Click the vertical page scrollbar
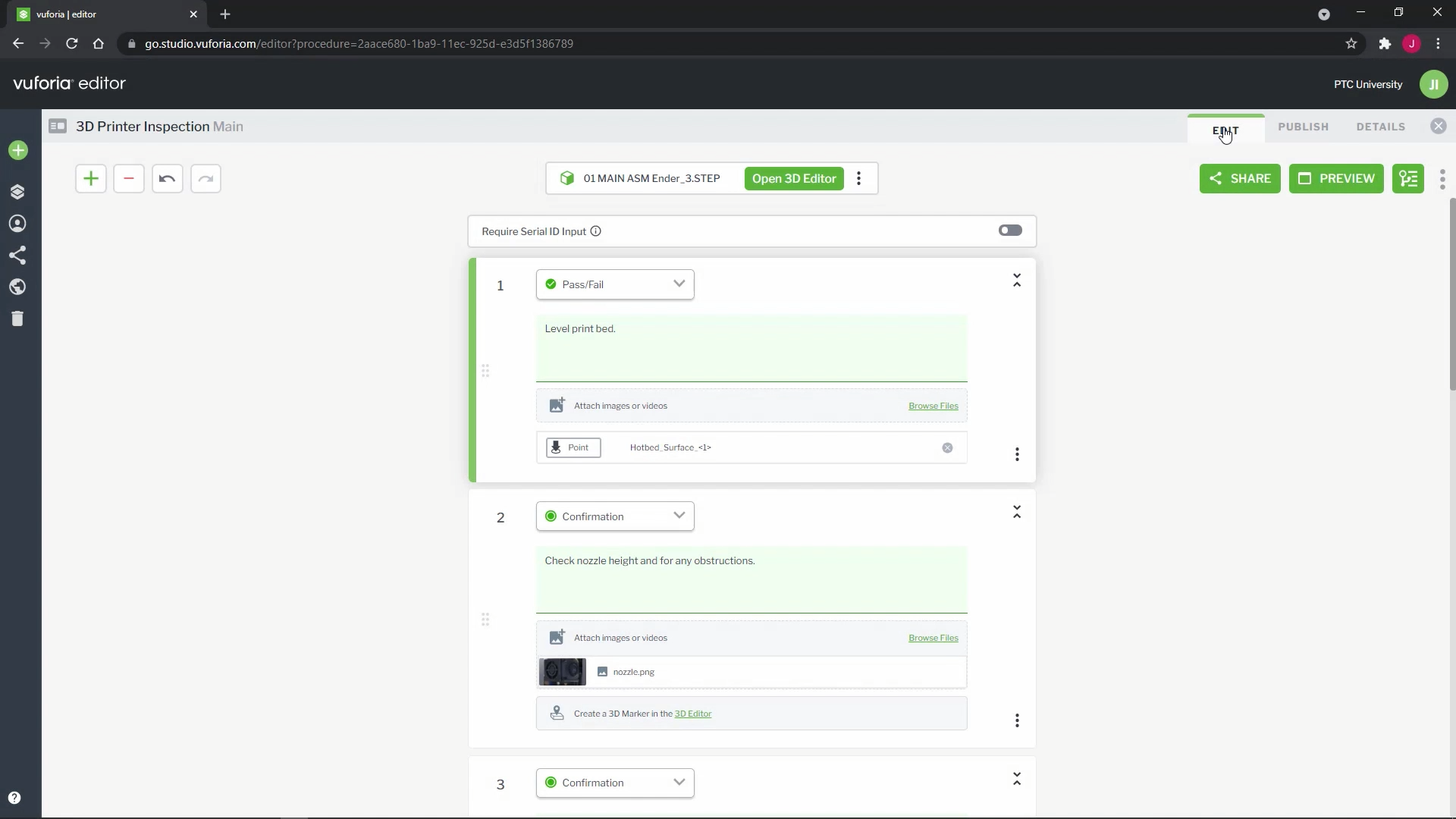The image size is (1456, 819). 1451,296
